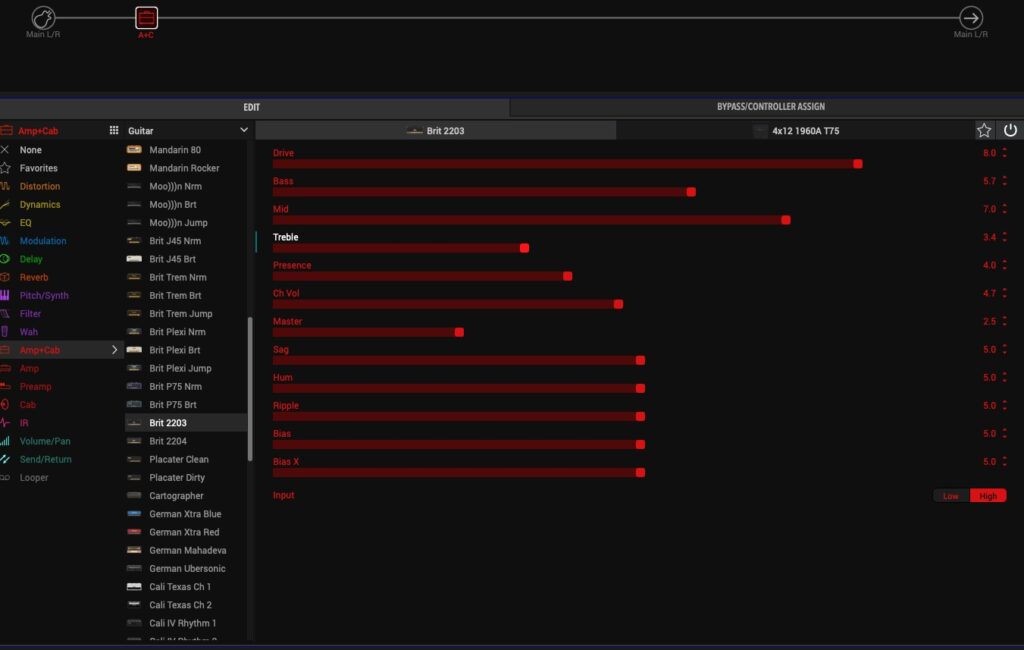Open the Guitar category dropdown
This screenshot has width=1024, height=650.
243,131
